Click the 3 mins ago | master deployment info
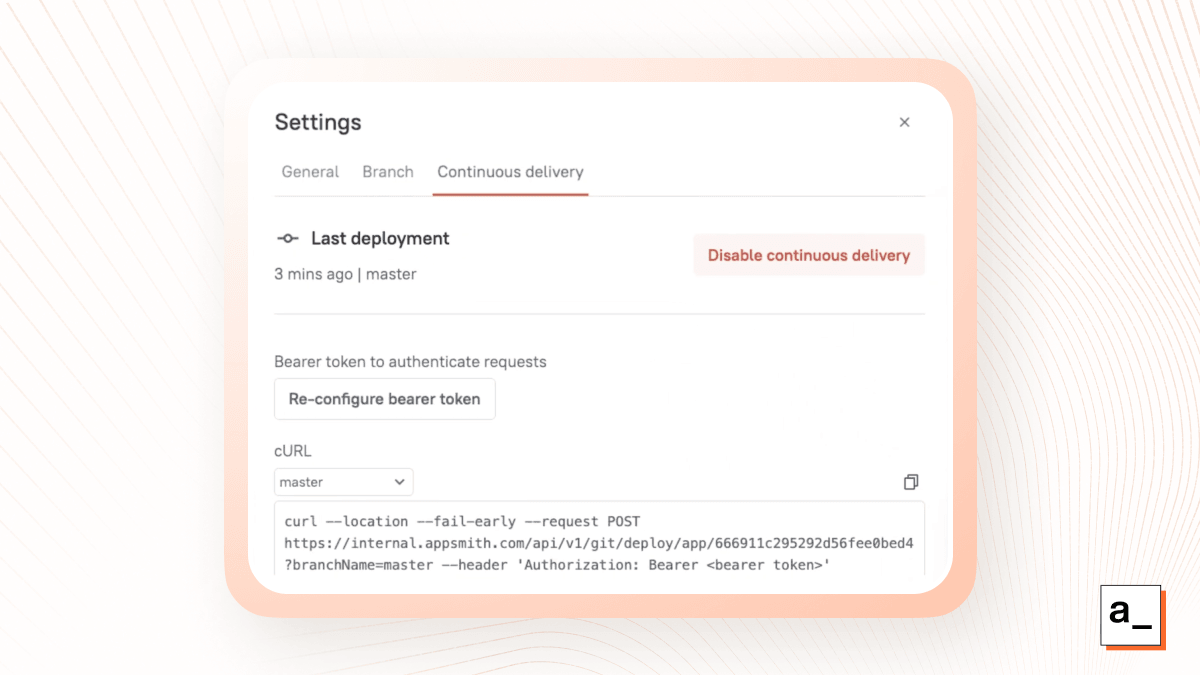 [345, 274]
